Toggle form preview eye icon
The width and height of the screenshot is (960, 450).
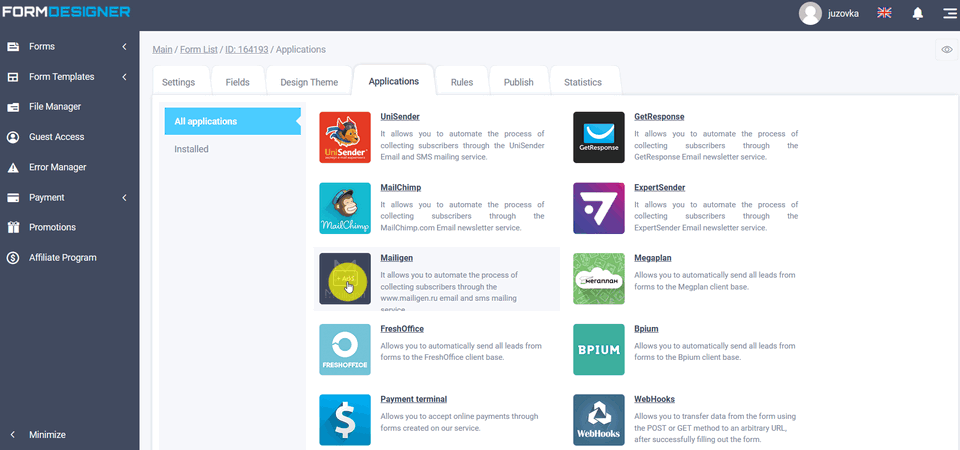point(946,49)
